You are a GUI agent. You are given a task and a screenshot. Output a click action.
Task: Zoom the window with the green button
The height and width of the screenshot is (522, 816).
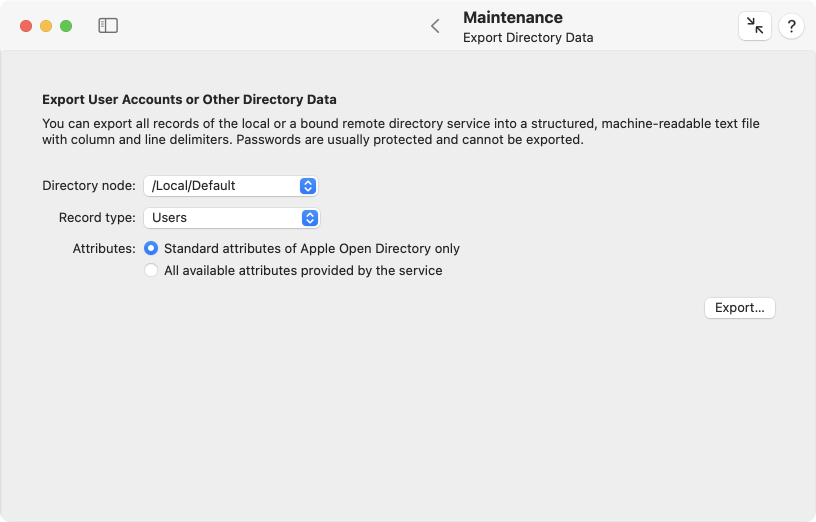coord(66,26)
